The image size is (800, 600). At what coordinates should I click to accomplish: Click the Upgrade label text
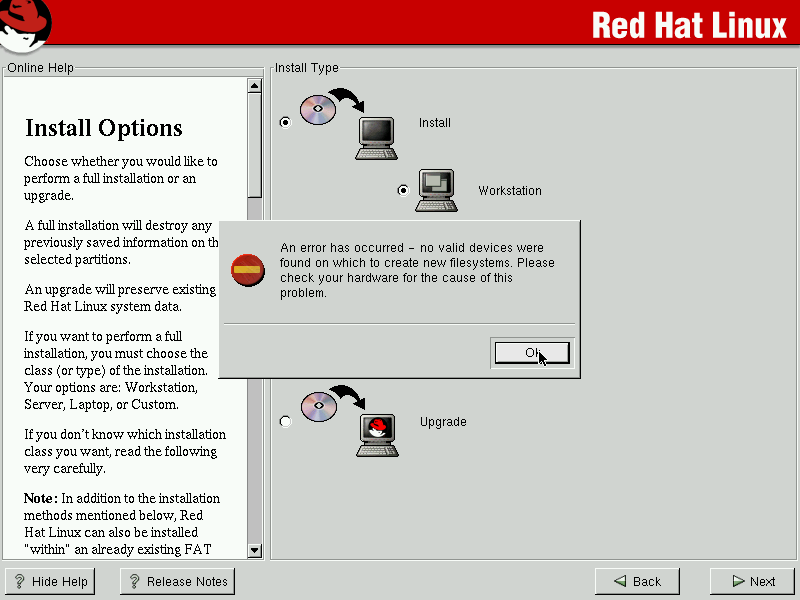443,422
